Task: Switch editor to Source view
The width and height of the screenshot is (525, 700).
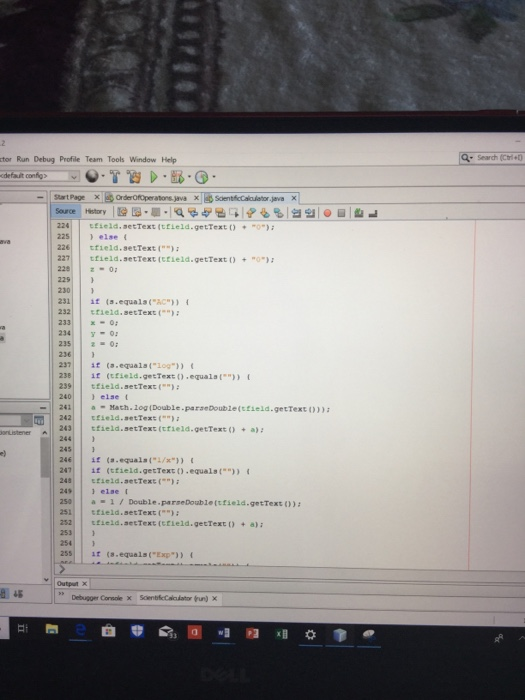Action: pyautogui.click(x=65, y=211)
